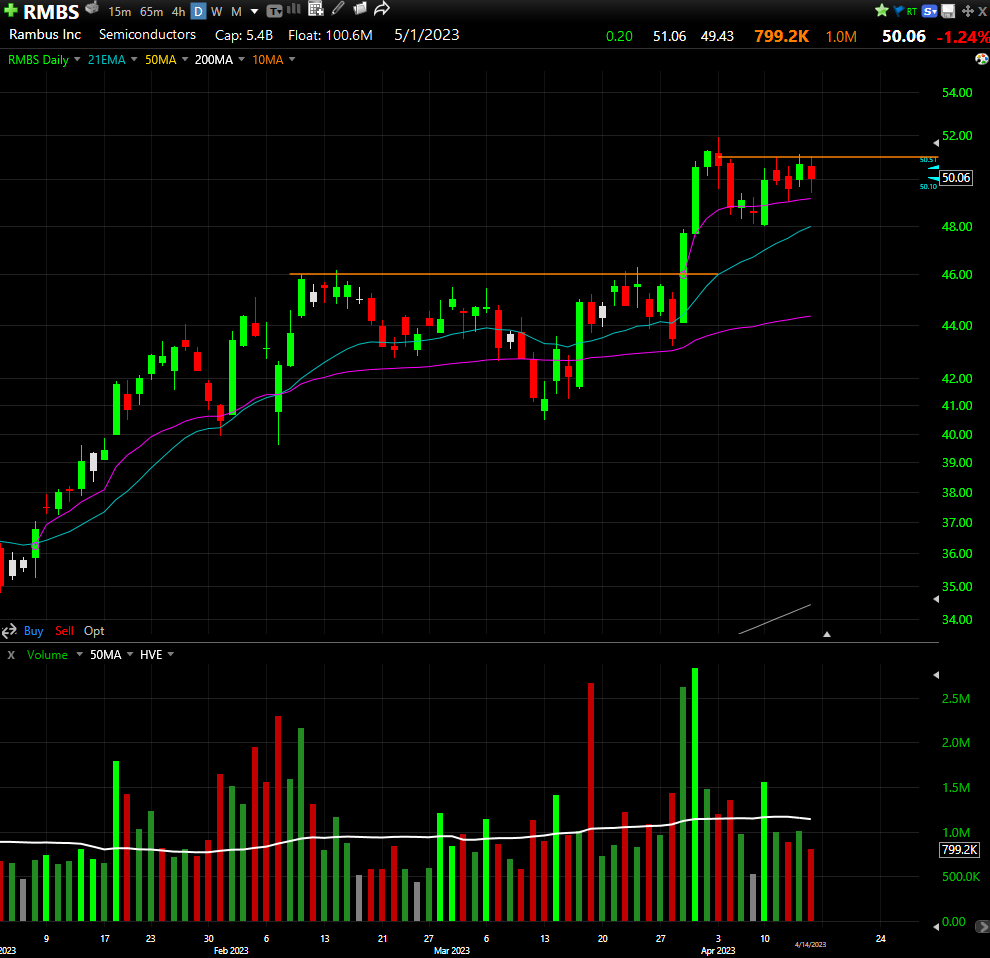Screen dimensions: 990x958
Task: Click the upper orange resistance line near 51
Action: click(x=828, y=157)
